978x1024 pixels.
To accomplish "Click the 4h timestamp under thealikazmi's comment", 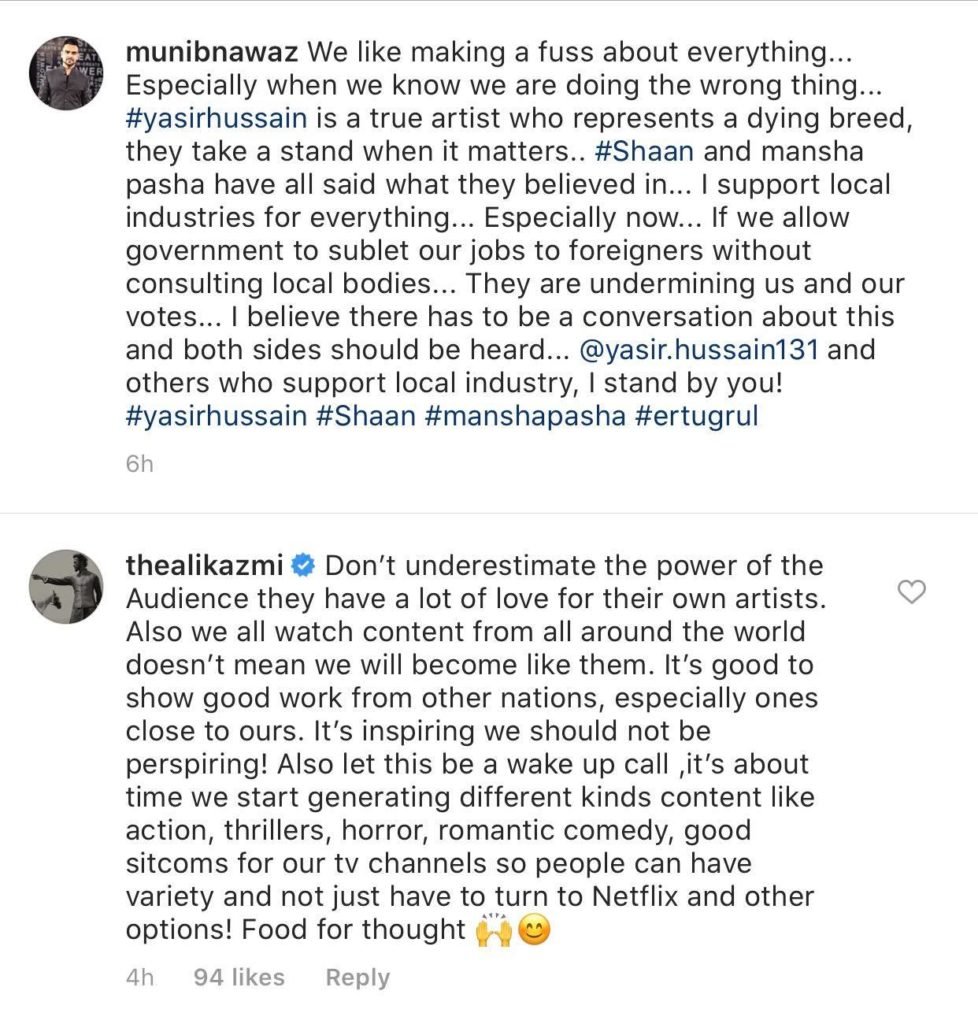I will 140,978.
